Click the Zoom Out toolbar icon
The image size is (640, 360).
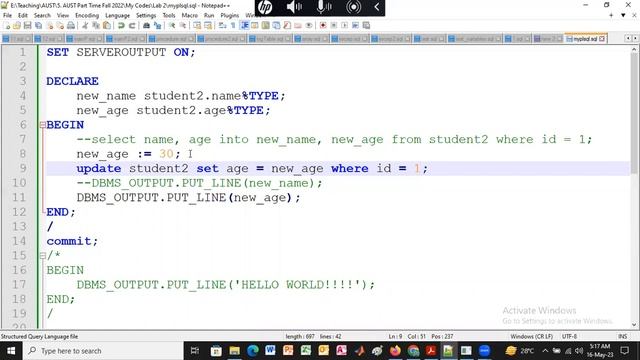183,25
